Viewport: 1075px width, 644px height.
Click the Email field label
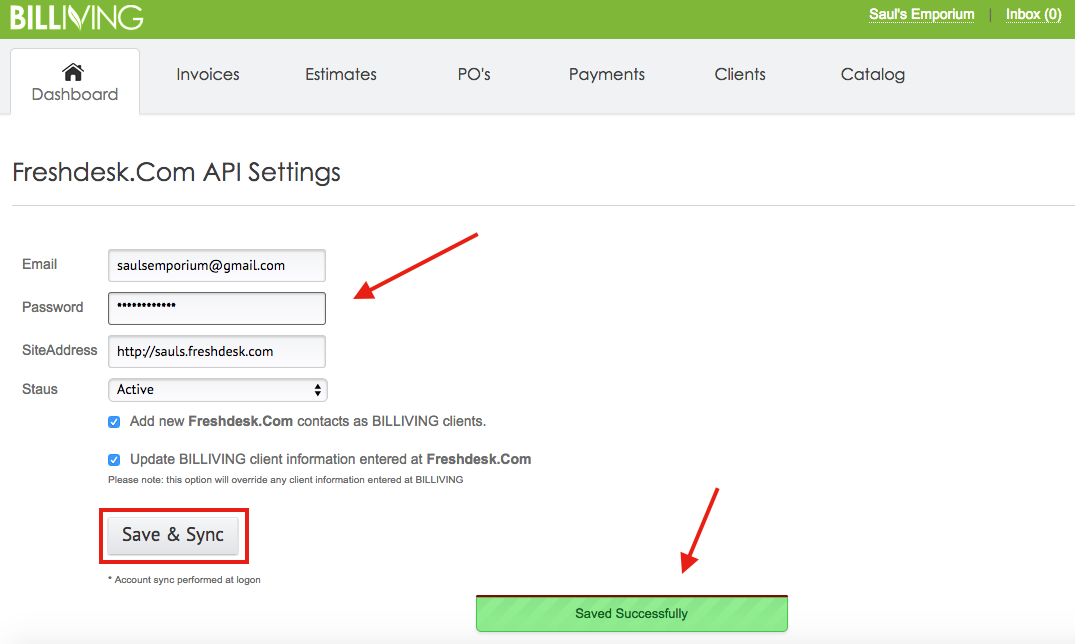tap(39, 265)
